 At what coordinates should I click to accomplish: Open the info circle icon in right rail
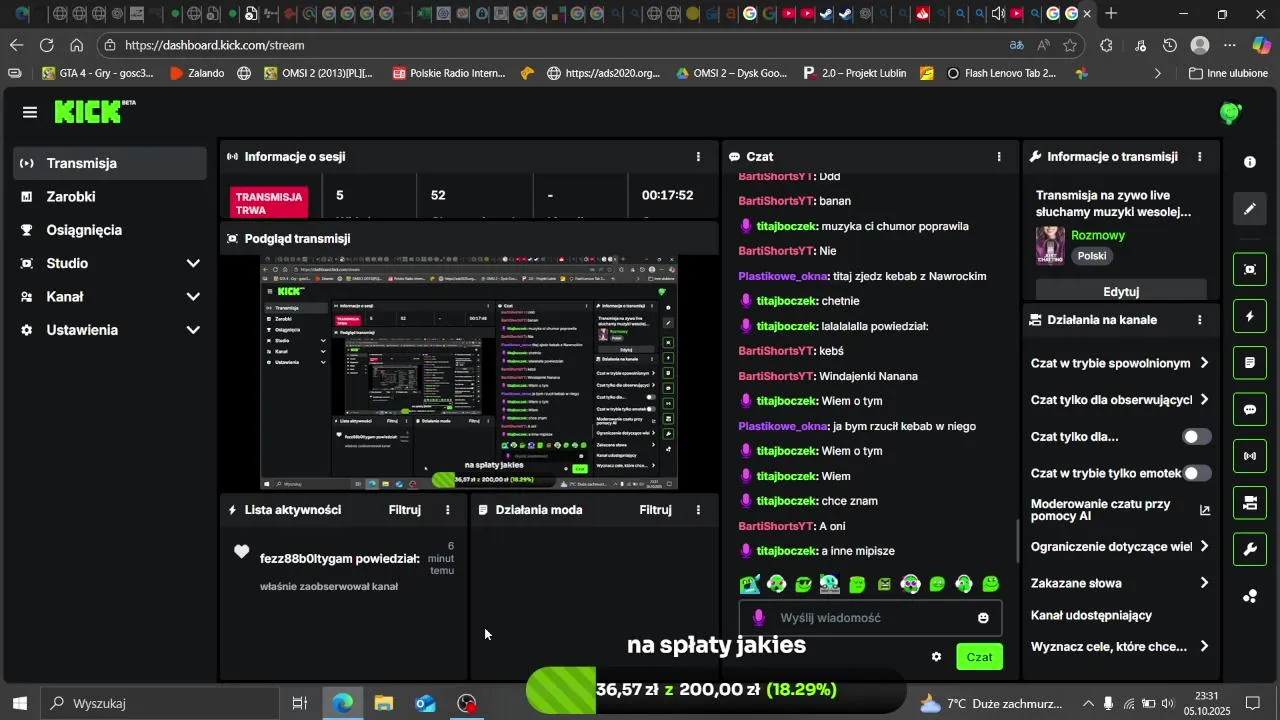[1250, 162]
